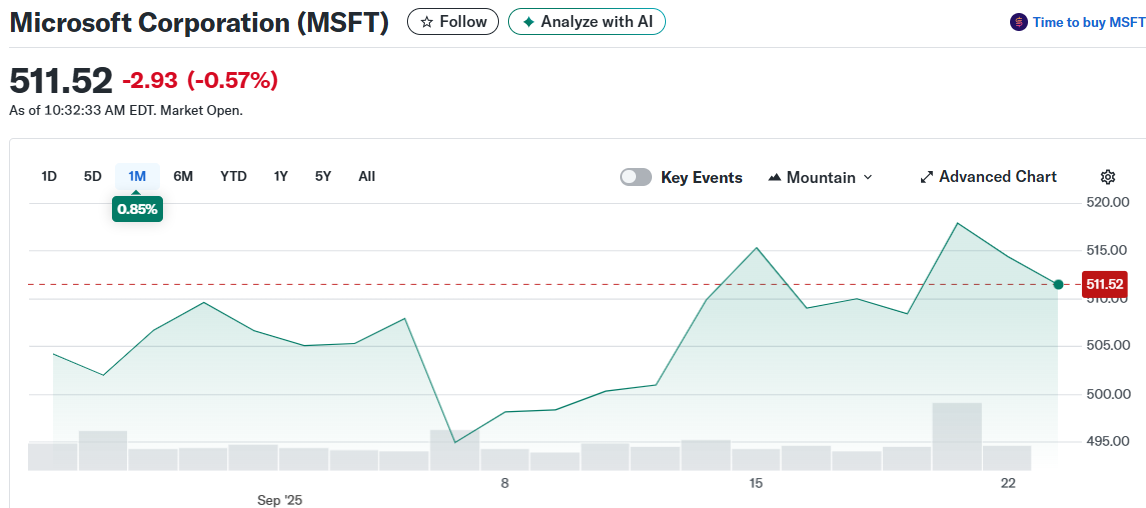Toggle the Key Events switch

click(636, 178)
